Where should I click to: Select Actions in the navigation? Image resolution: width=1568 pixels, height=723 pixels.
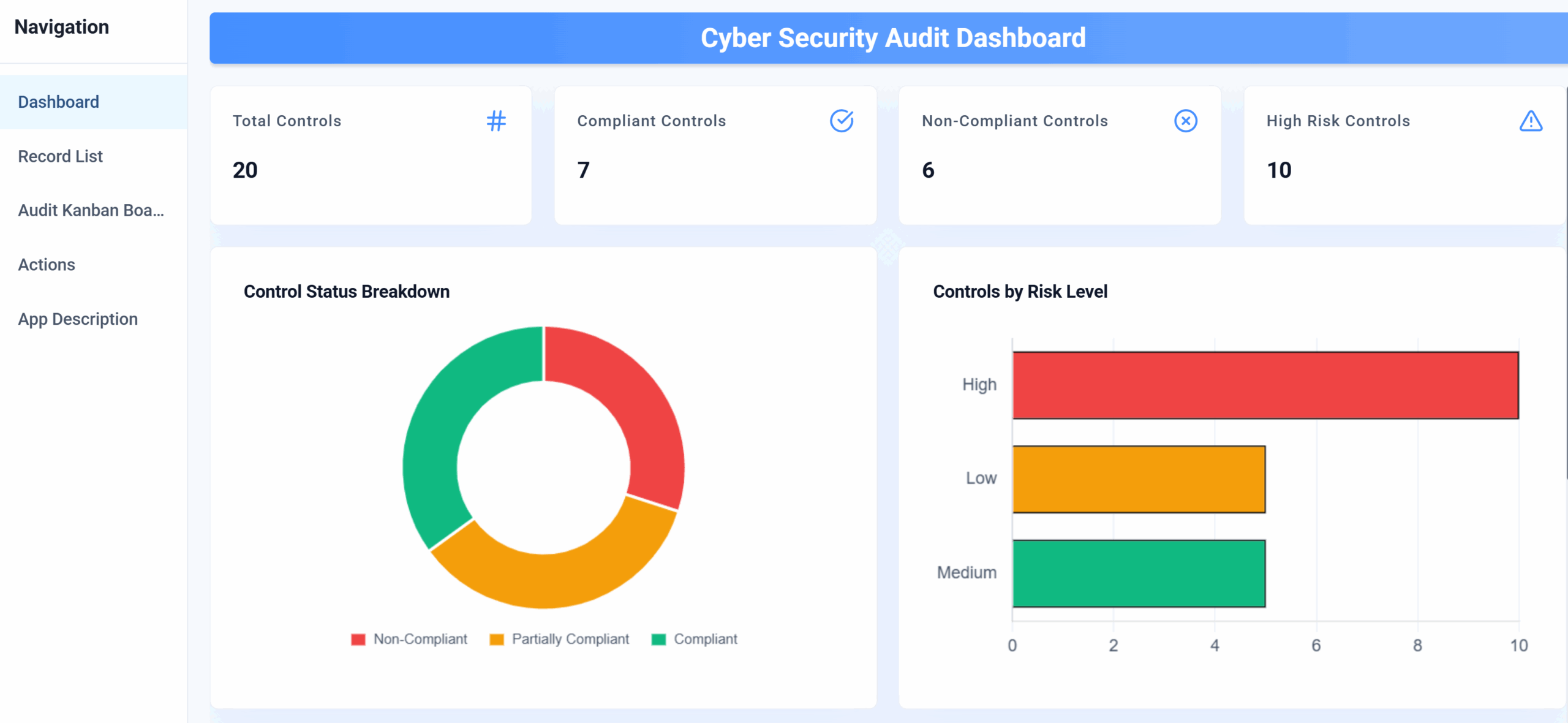94,265
